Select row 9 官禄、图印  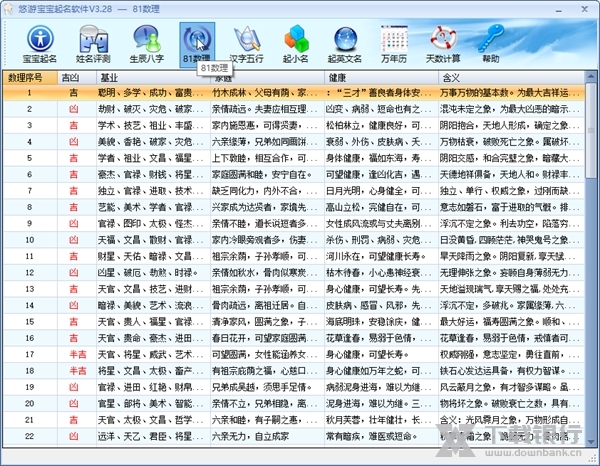(294, 223)
